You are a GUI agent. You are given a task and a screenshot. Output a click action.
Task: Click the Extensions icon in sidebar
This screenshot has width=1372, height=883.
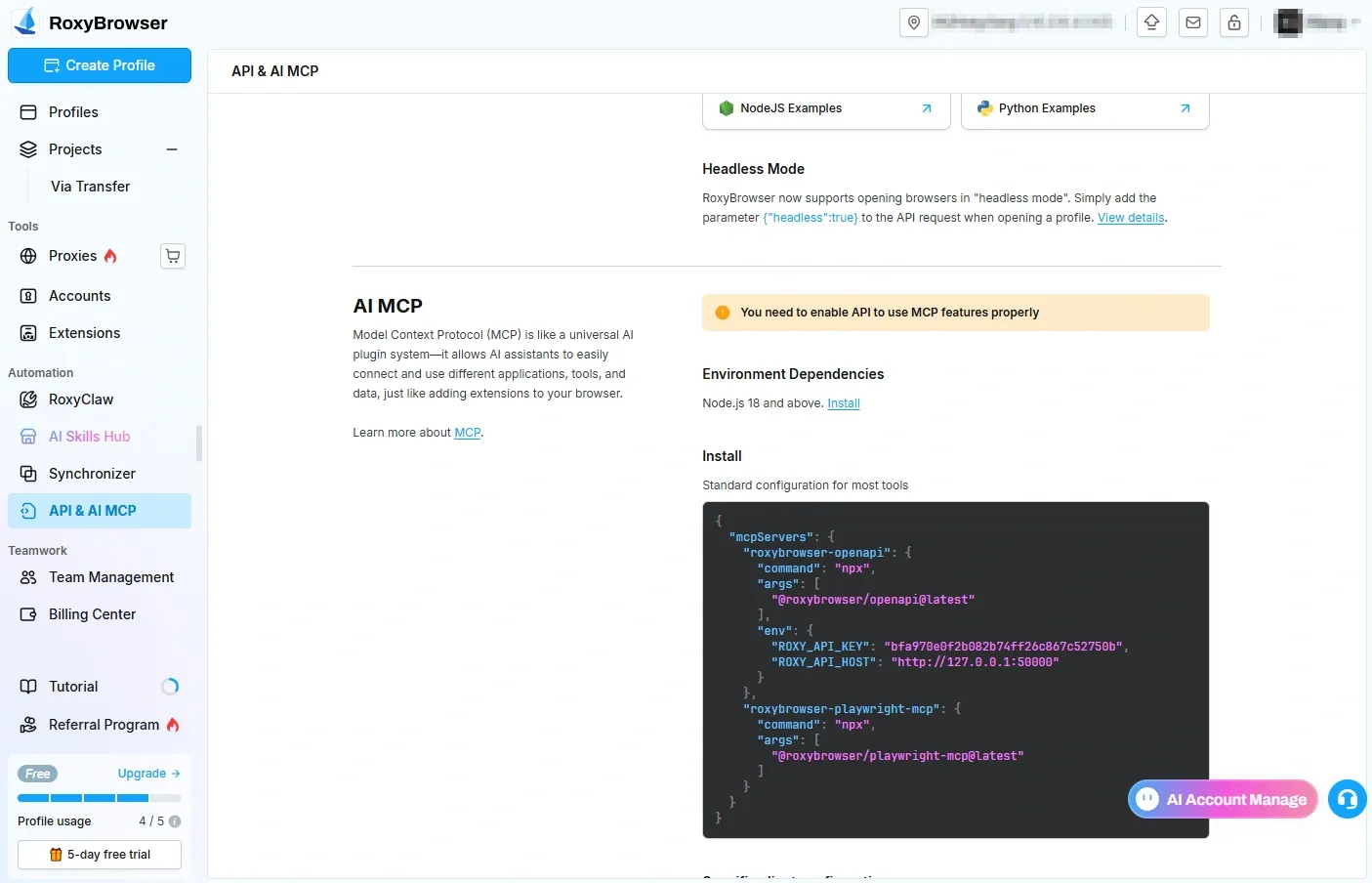28,333
